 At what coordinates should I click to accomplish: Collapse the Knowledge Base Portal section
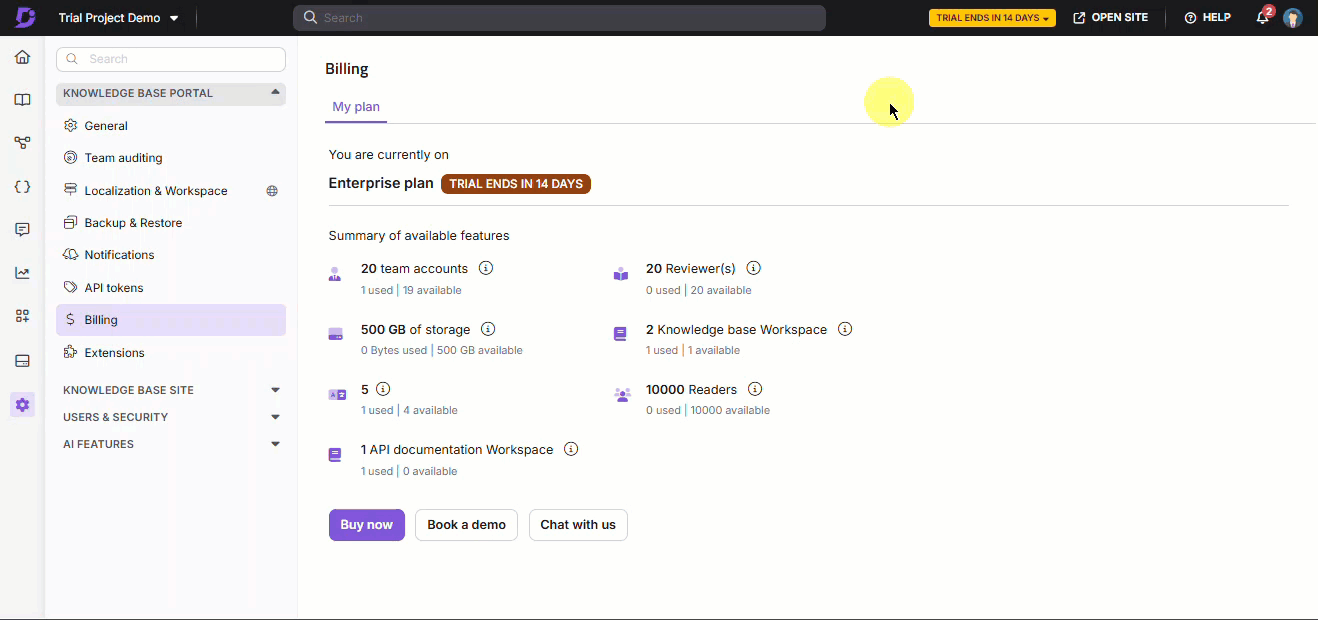(275, 93)
